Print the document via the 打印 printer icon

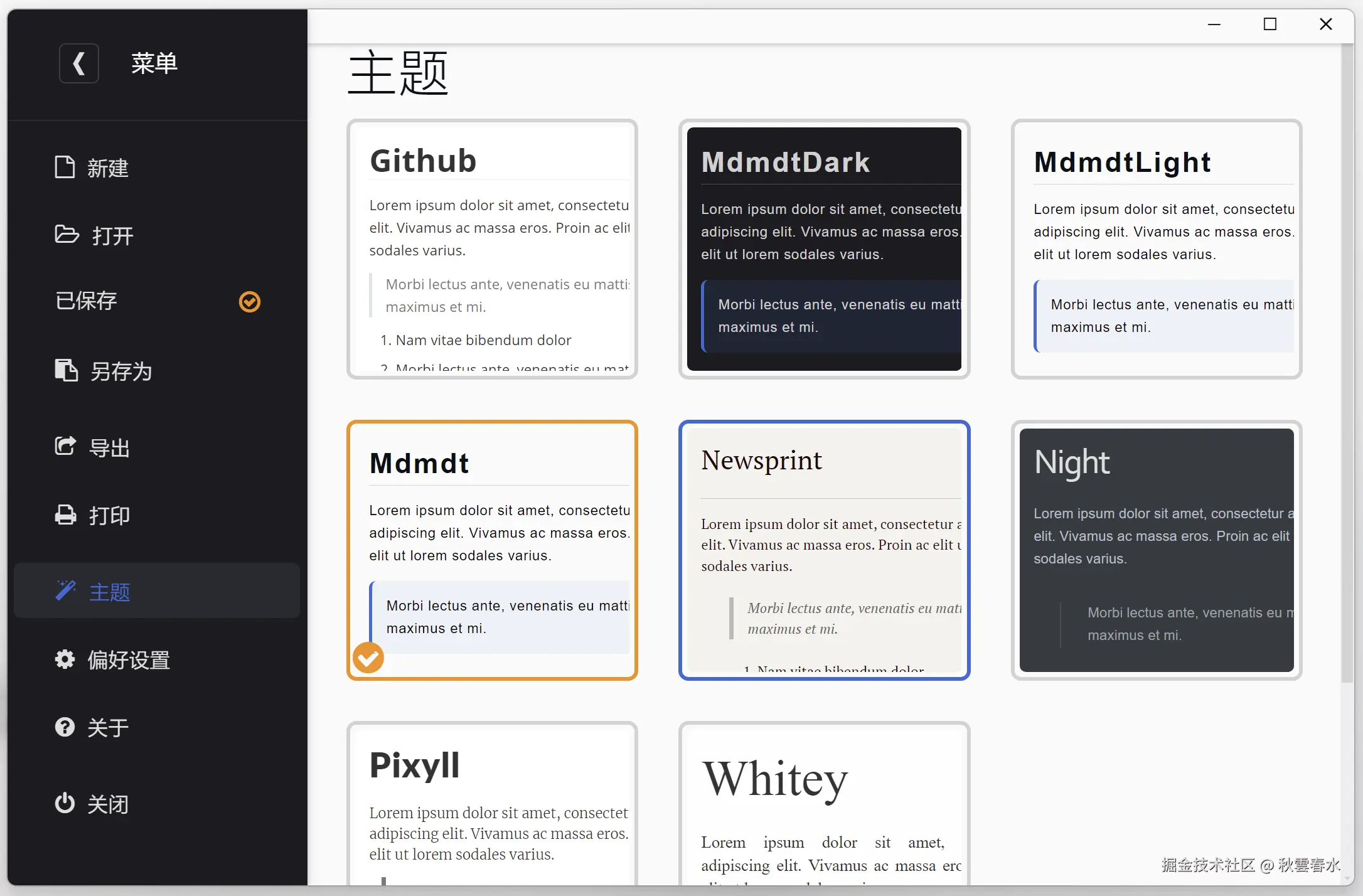(x=65, y=514)
